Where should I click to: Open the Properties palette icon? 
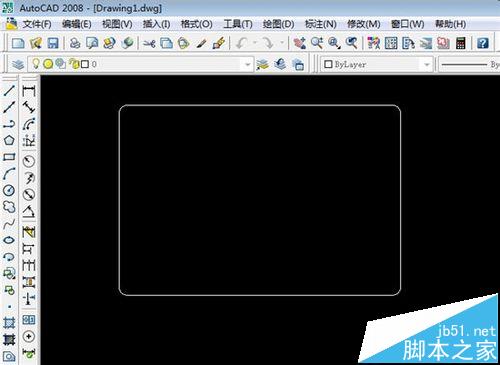(x=374, y=43)
